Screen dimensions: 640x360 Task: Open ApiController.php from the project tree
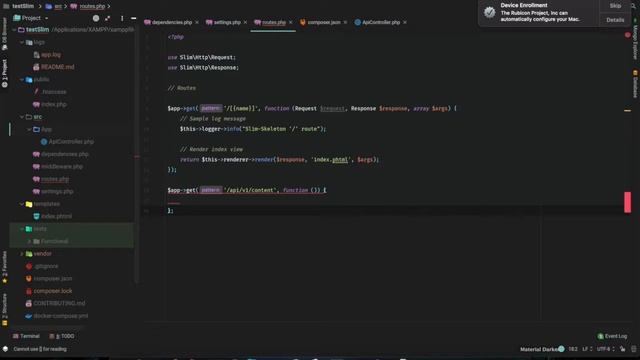coord(71,142)
